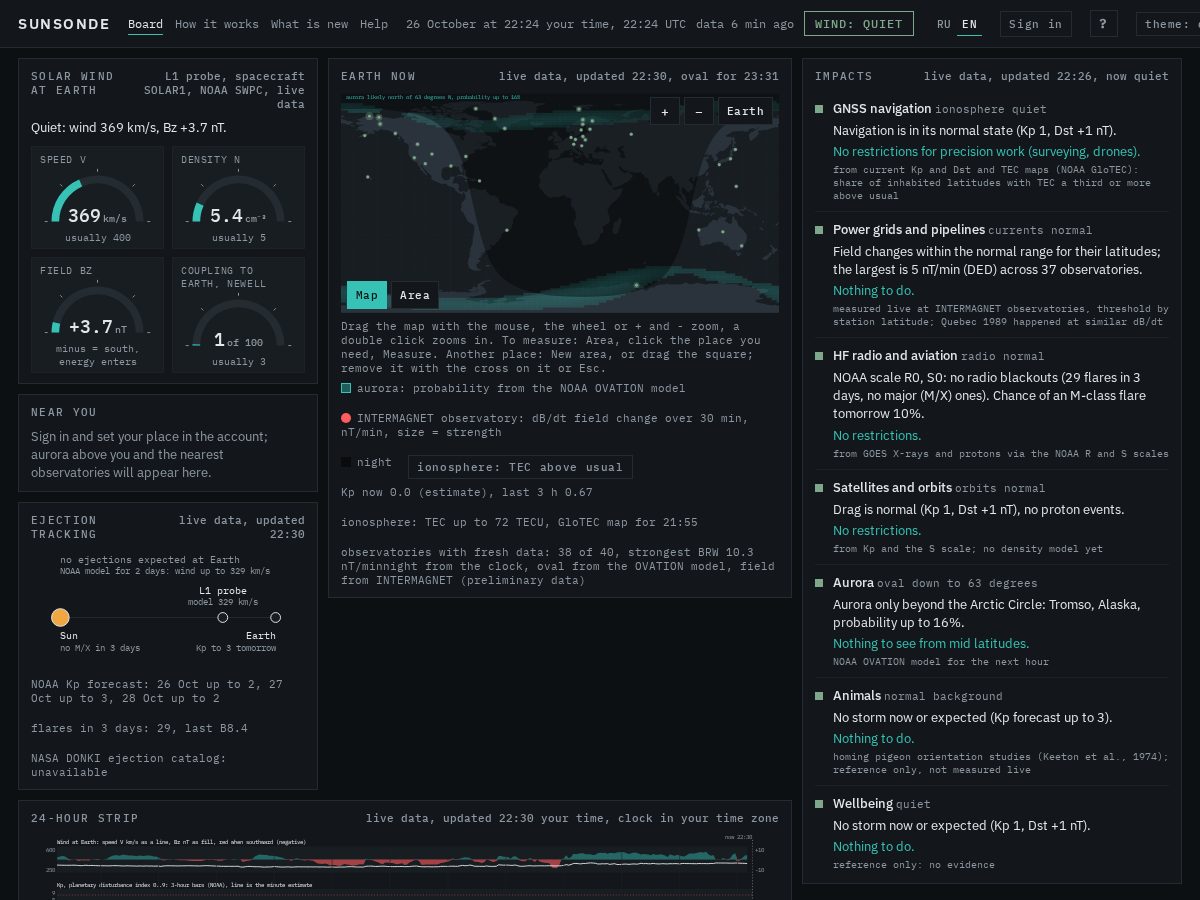Viewport: 1200px width, 900px height.
Task: Switch language to EN
Action: tap(969, 24)
